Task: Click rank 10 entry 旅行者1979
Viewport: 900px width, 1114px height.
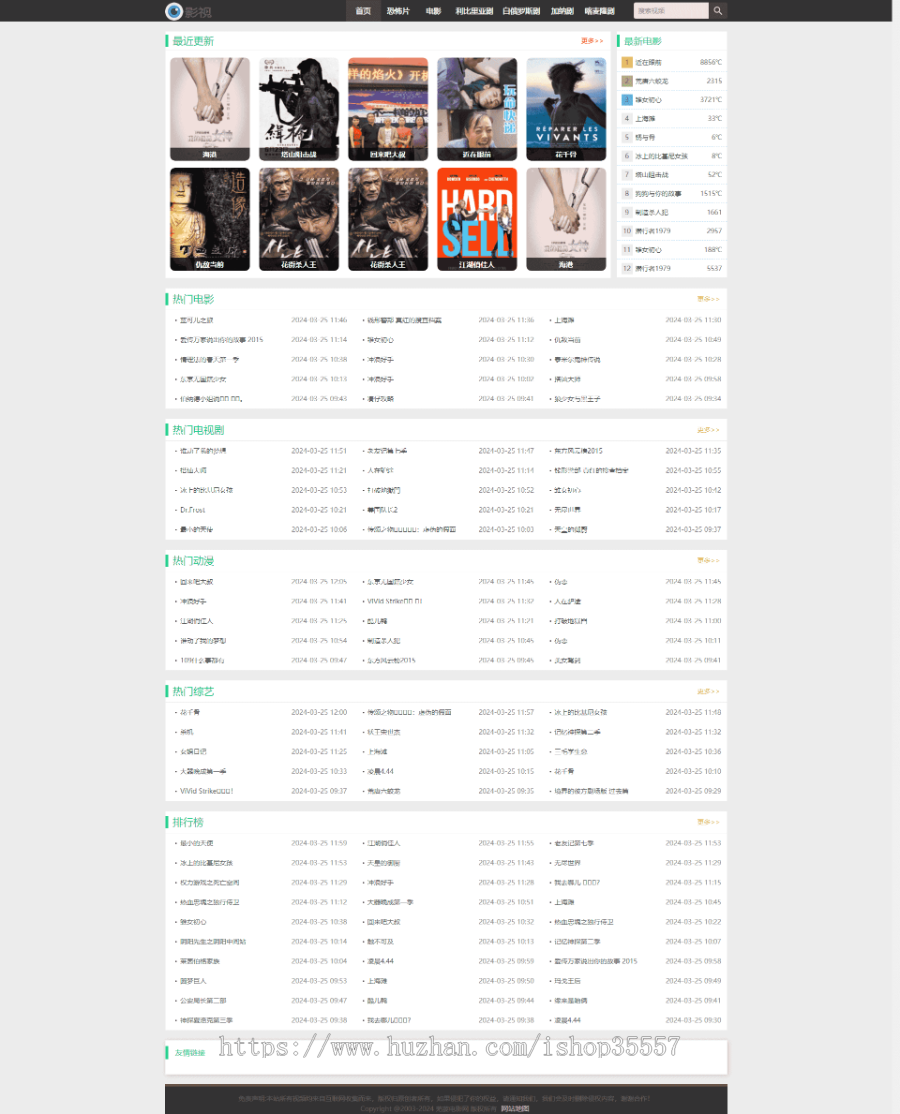Action: point(653,231)
